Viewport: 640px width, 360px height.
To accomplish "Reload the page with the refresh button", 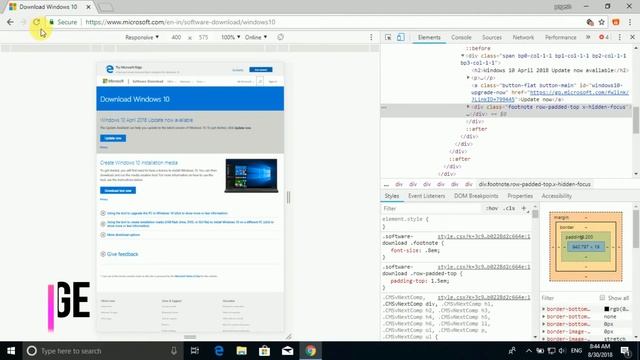I will tap(37, 22).
